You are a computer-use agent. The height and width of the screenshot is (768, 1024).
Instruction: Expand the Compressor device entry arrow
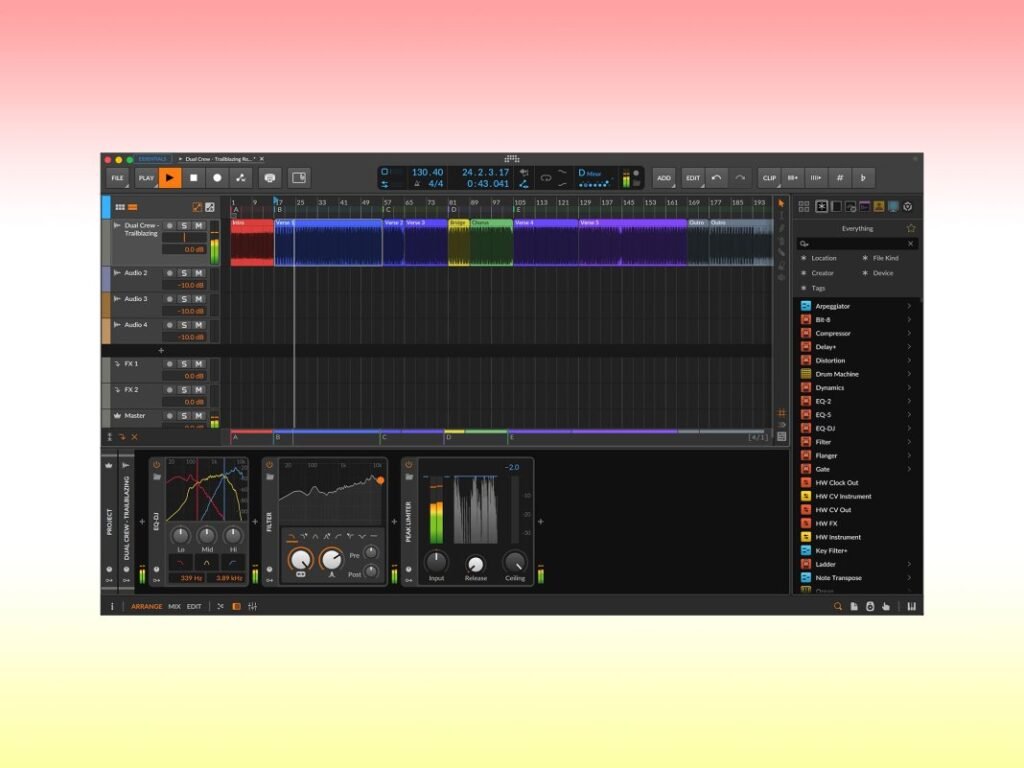pyautogui.click(x=909, y=333)
